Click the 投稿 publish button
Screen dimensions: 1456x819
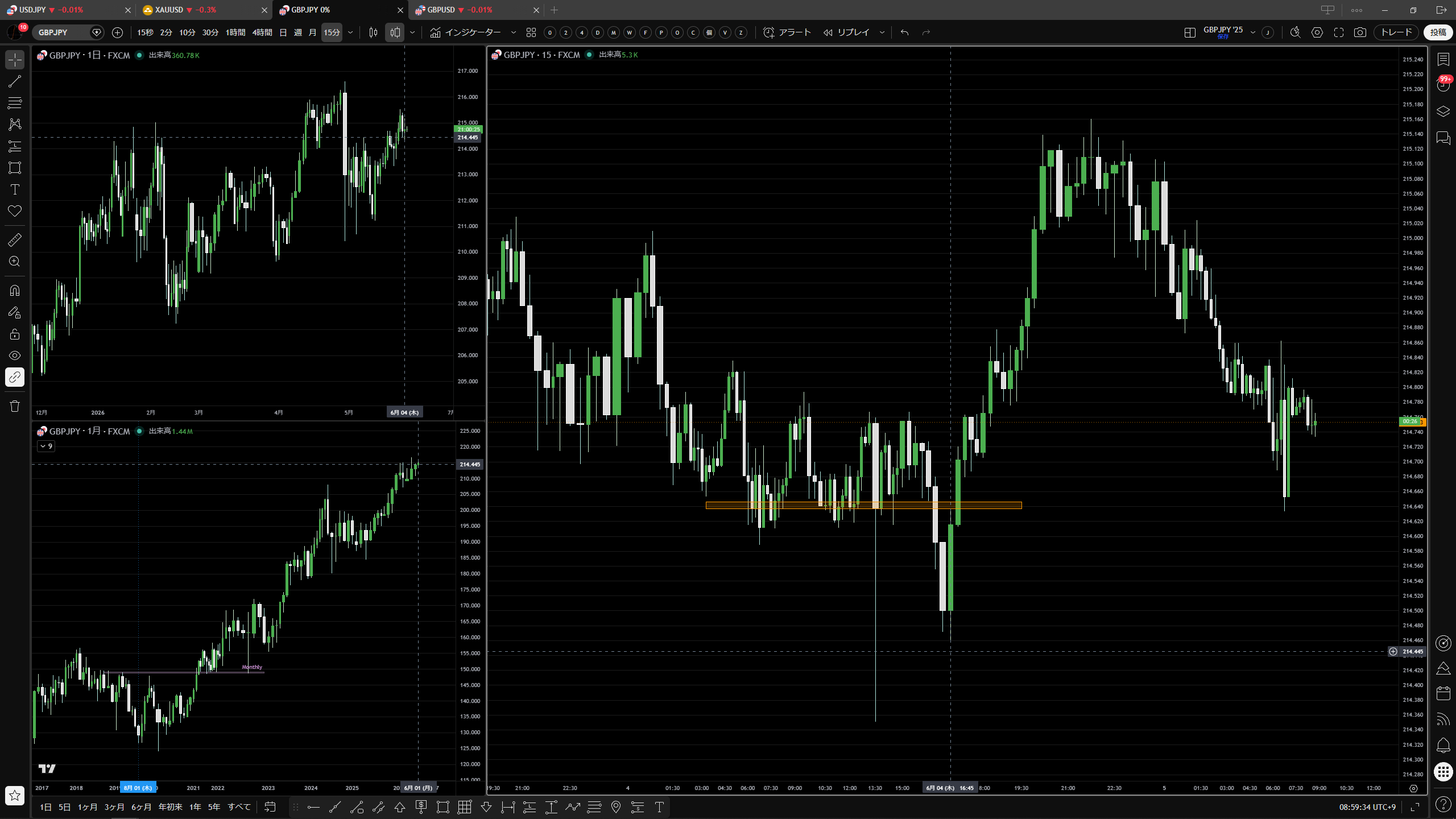[x=1438, y=32]
